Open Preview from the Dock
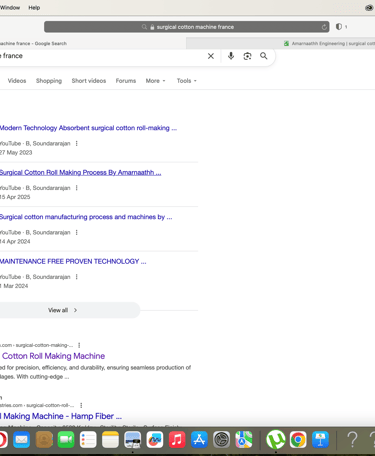The height and width of the screenshot is (456, 375). click(133, 440)
